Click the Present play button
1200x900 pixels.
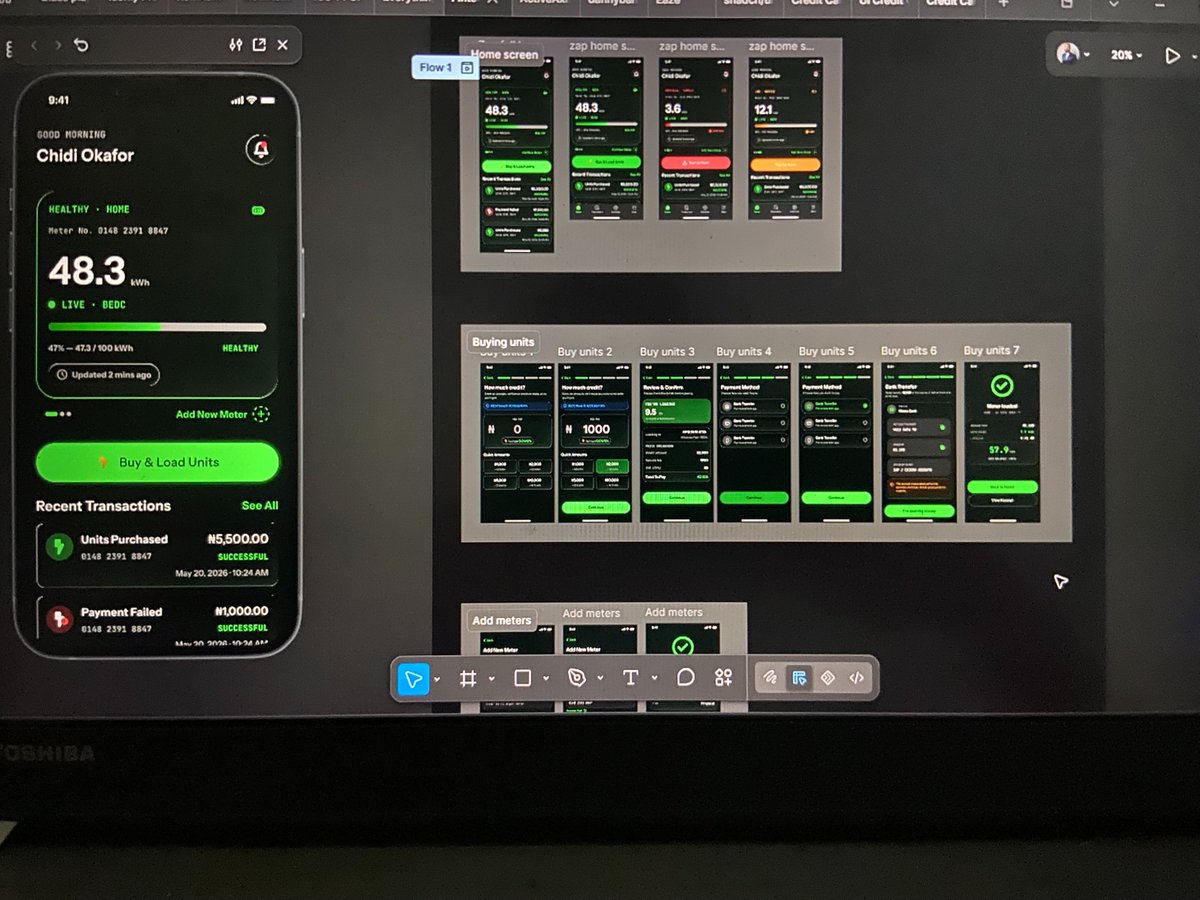pos(1172,55)
